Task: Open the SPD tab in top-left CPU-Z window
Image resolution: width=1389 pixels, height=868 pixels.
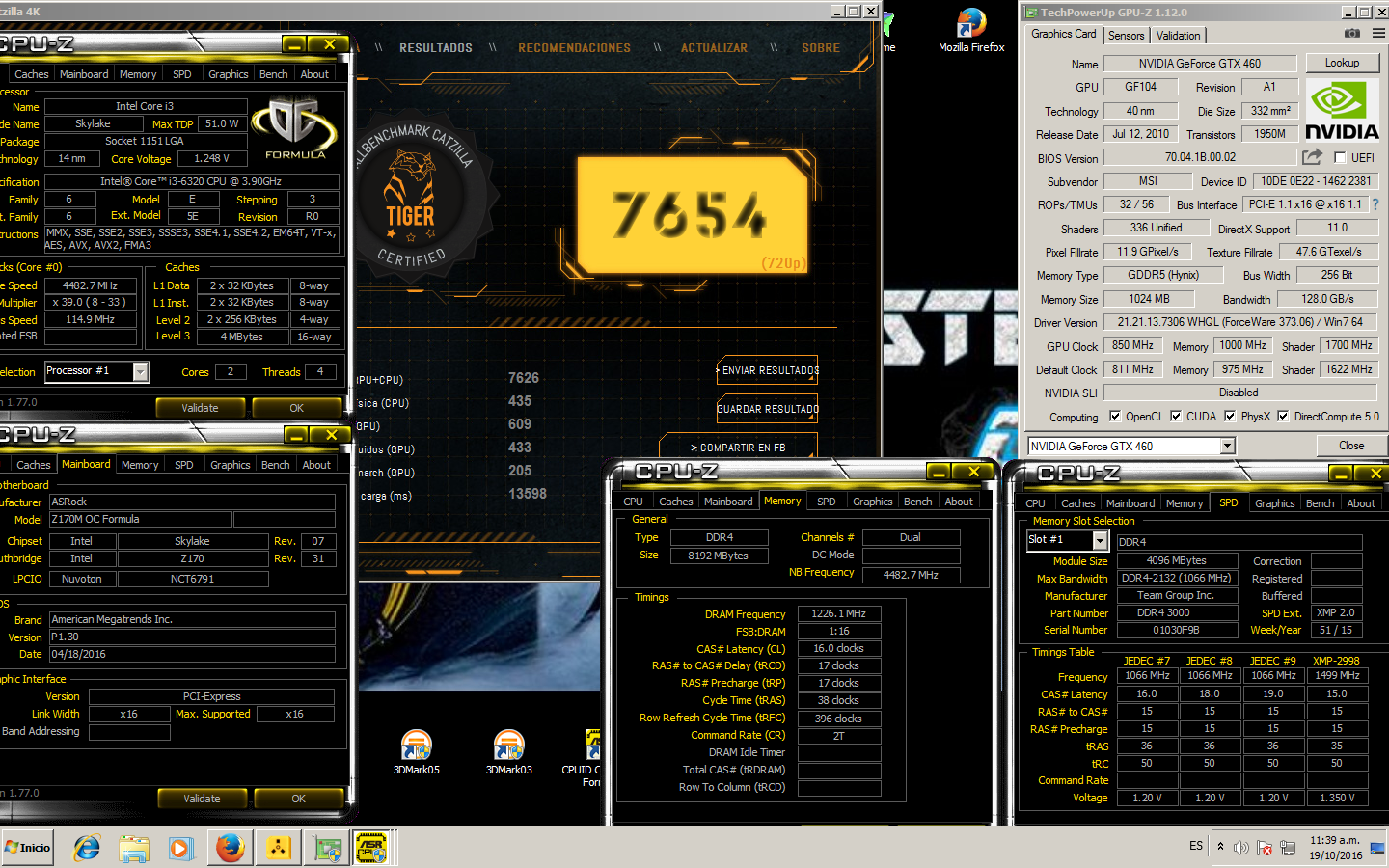Action: (181, 74)
